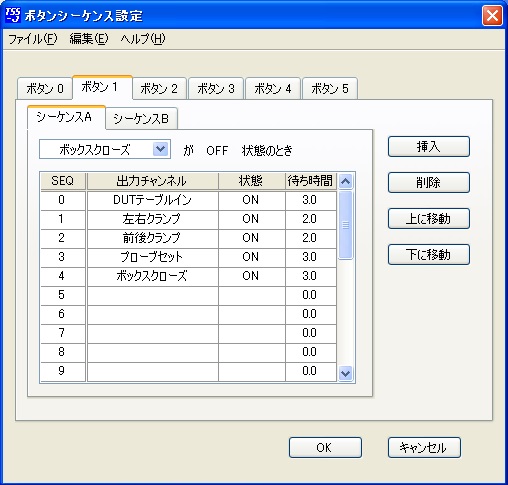Switch to the ボタン 3 tab
Viewport: 508px width, 485px height.
click(216, 88)
